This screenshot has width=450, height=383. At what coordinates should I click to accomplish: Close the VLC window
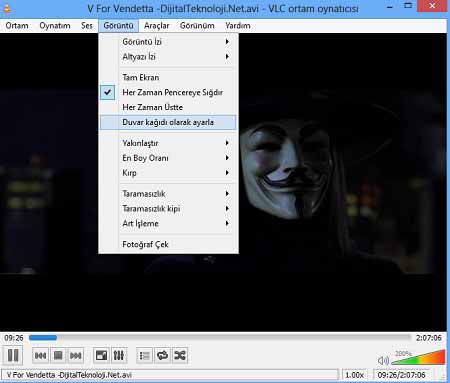point(432,6)
